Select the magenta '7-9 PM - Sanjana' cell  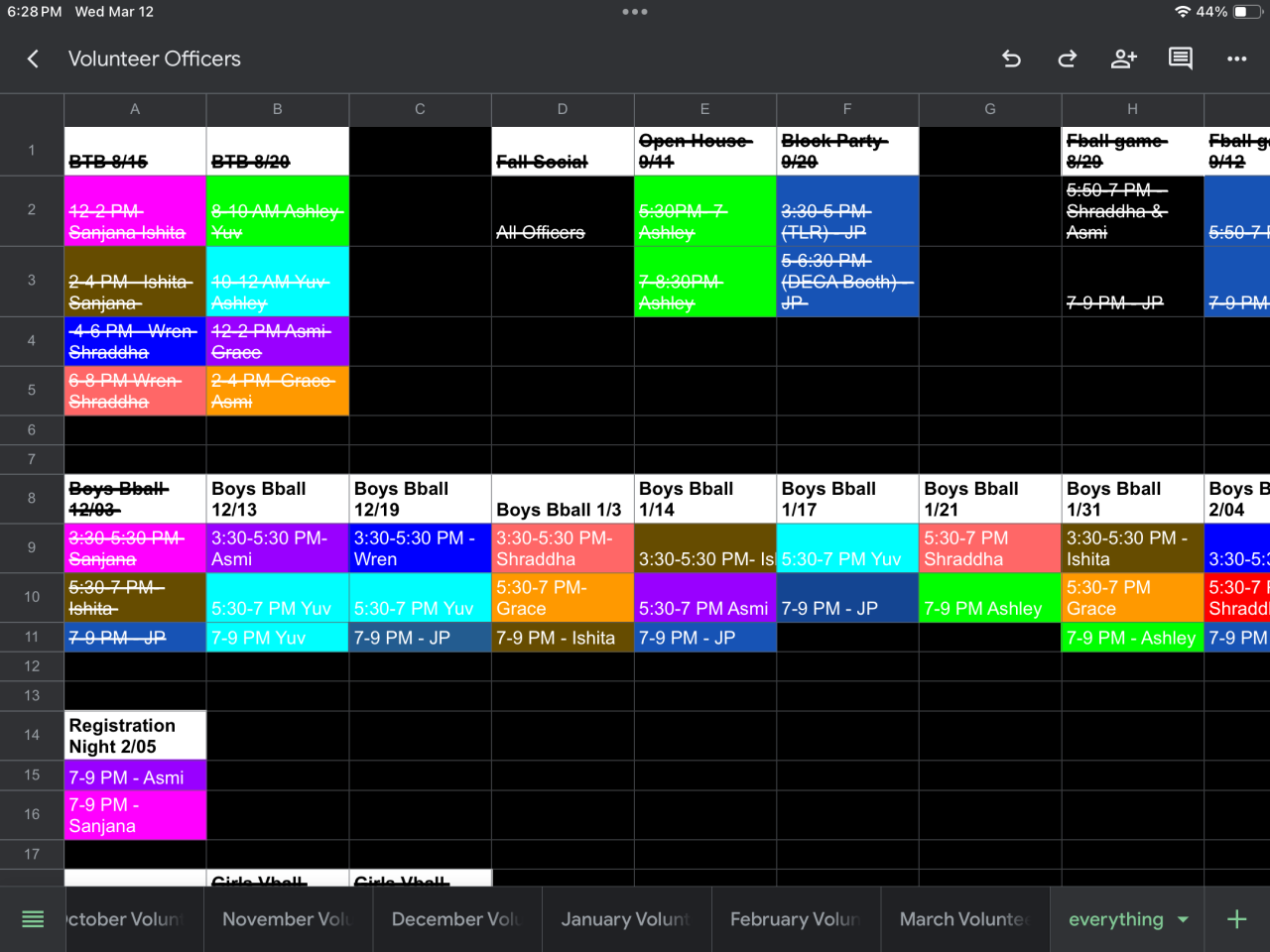point(135,815)
